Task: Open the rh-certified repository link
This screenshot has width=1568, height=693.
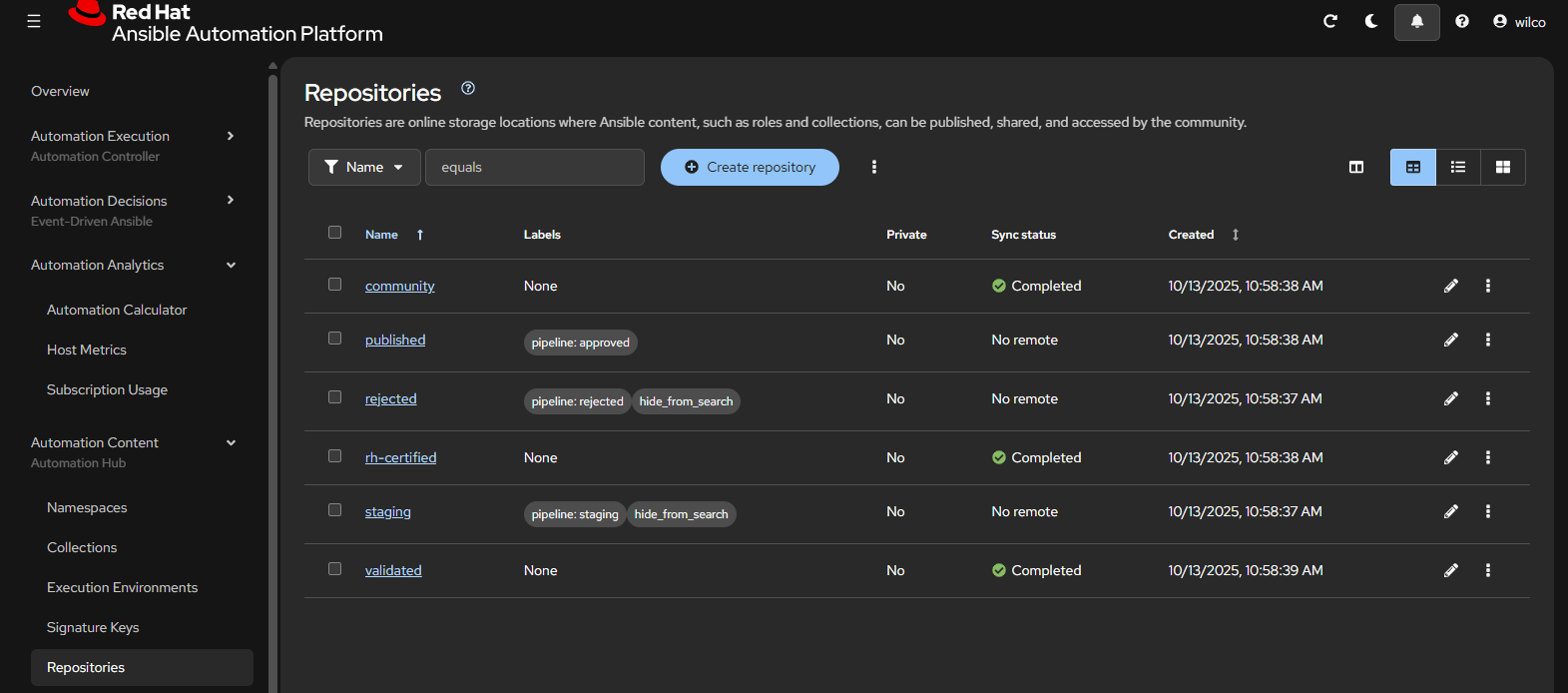Action: click(400, 457)
